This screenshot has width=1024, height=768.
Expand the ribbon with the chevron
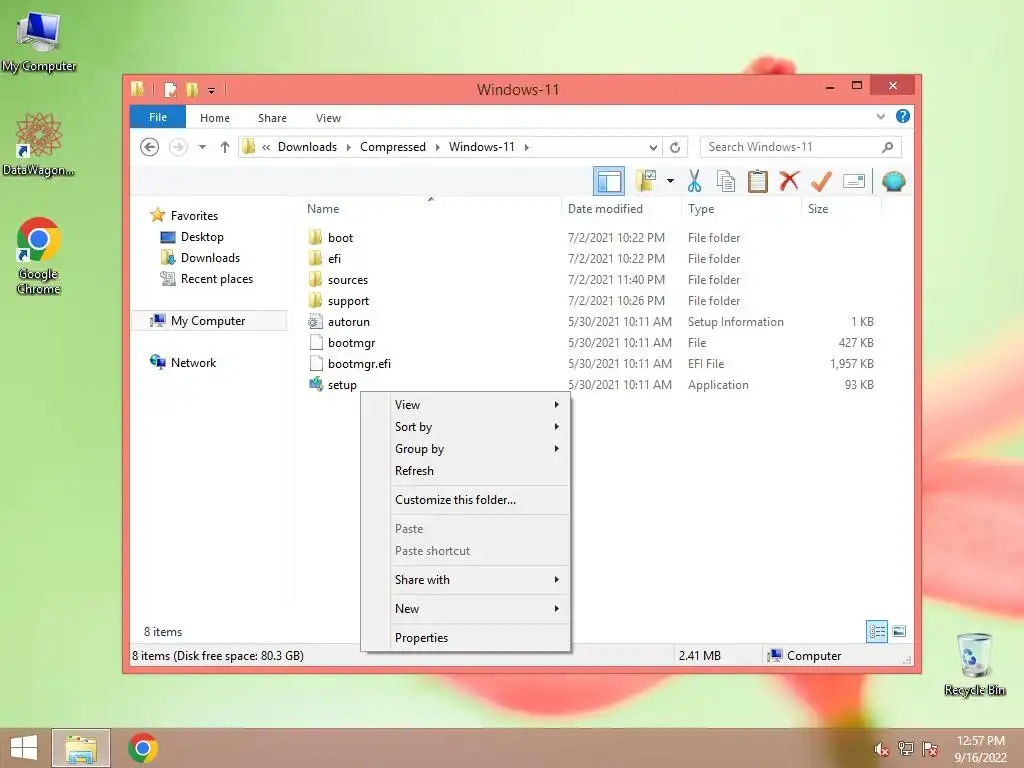click(x=880, y=116)
